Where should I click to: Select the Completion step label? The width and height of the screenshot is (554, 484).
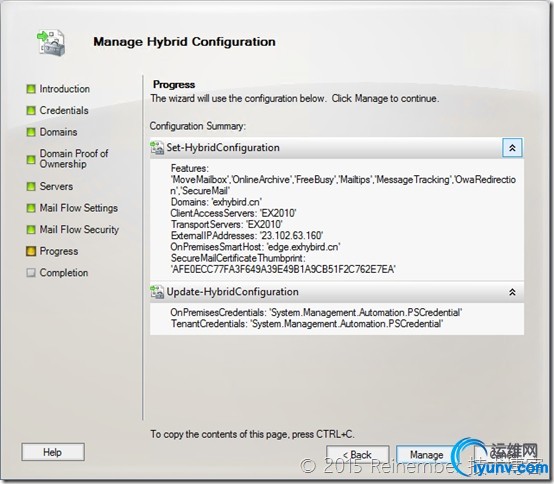tap(64, 272)
